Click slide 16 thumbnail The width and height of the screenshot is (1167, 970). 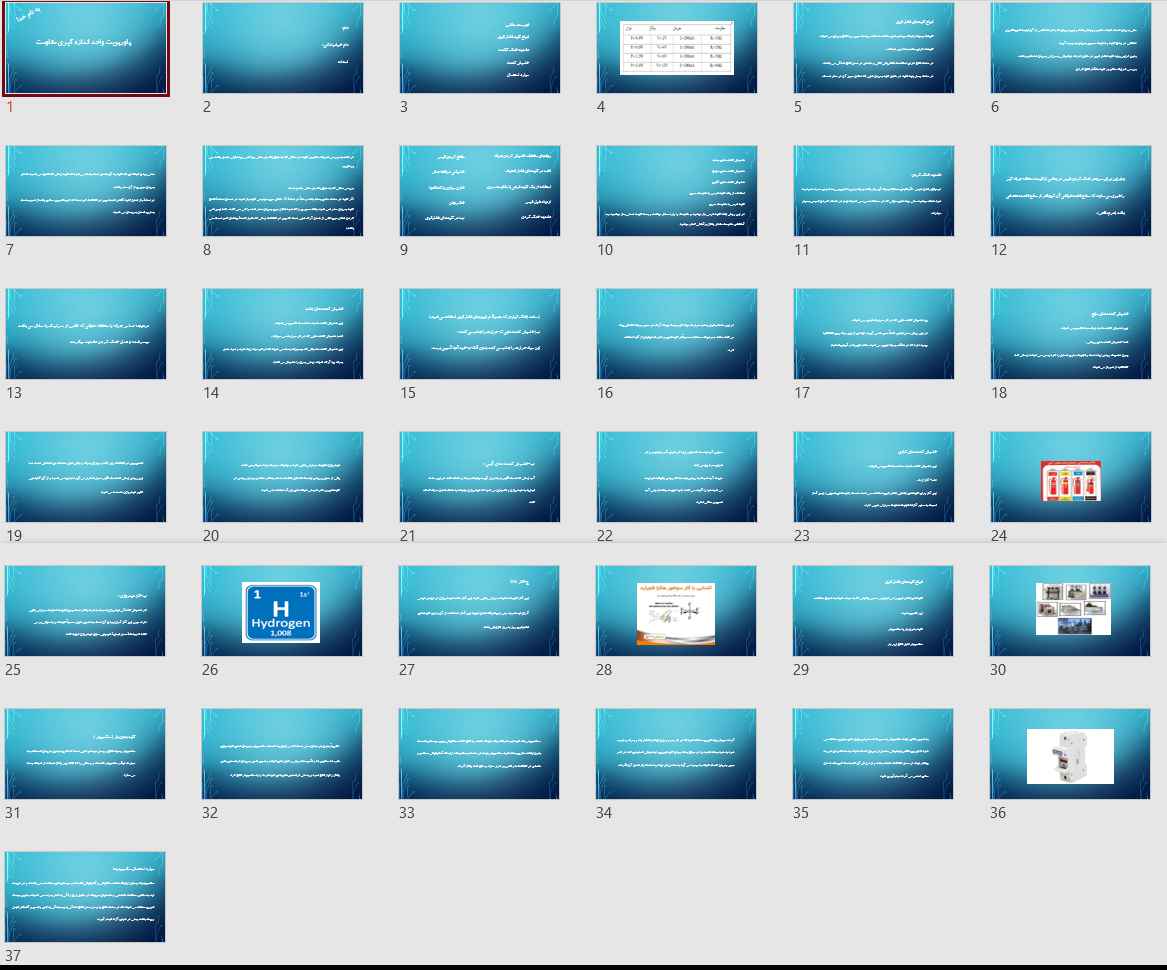tap(676, 334)
